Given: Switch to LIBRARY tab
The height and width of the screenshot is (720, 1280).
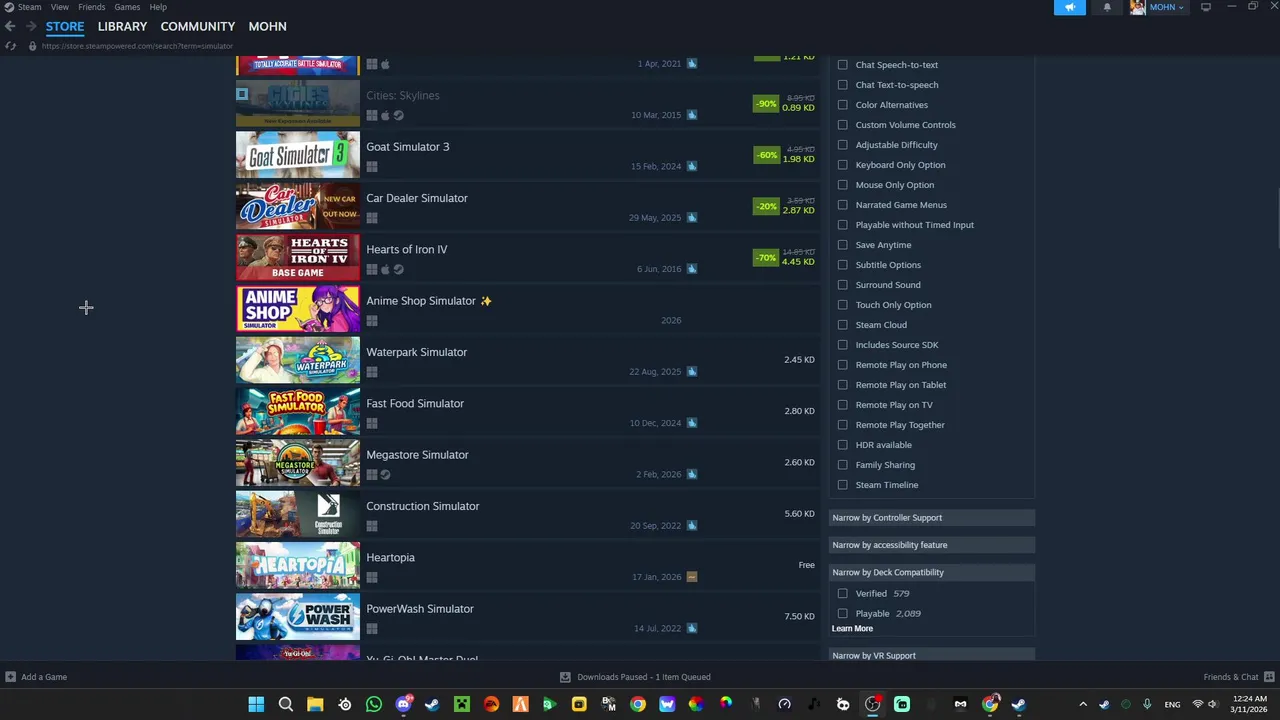Looking at the screenshot, I should click(122, 26).
